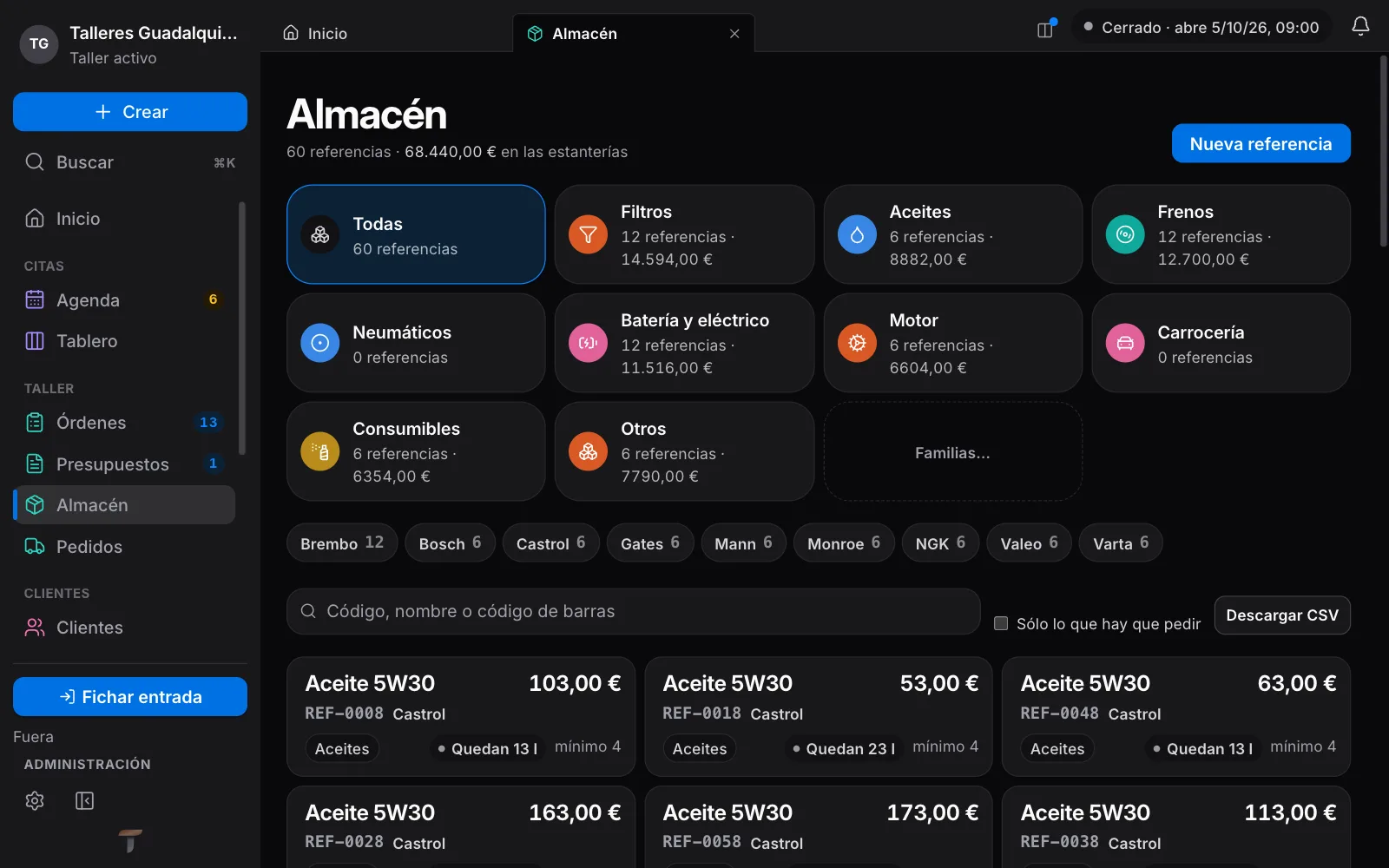
Task: Filter by Varta brand chip
Action: [x=1121, y=542]
